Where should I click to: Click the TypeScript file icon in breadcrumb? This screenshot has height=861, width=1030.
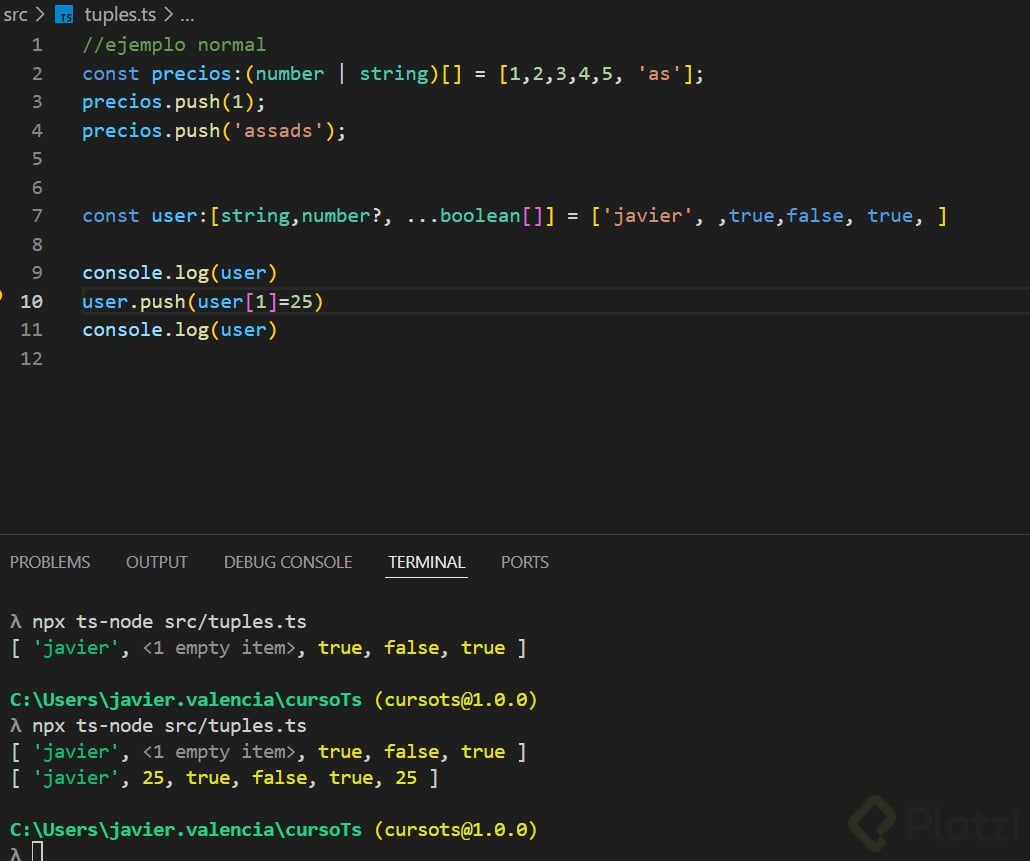[64, 14]
